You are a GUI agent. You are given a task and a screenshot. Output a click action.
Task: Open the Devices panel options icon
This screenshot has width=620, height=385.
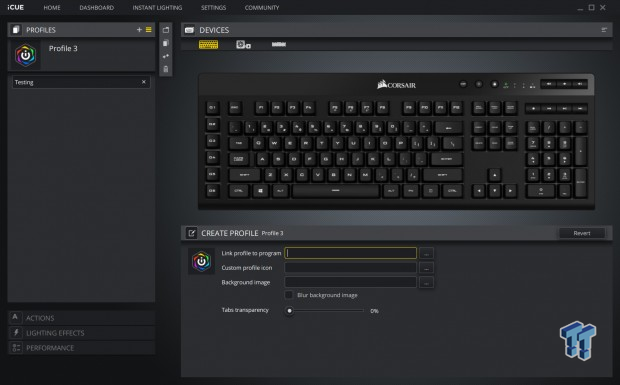(x=604, y=30)
